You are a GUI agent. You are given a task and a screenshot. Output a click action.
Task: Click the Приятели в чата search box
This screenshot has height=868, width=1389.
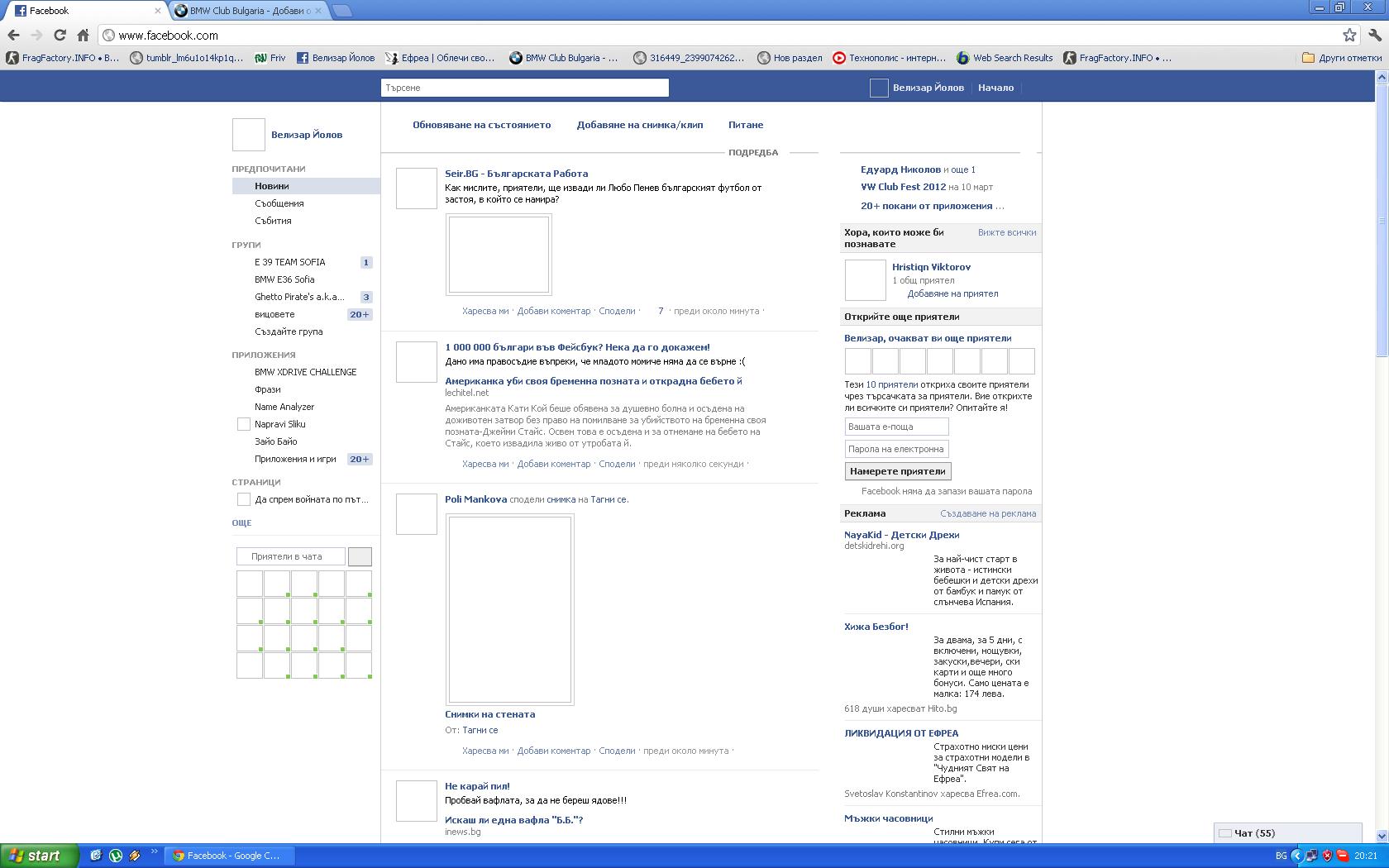(291, 556)
